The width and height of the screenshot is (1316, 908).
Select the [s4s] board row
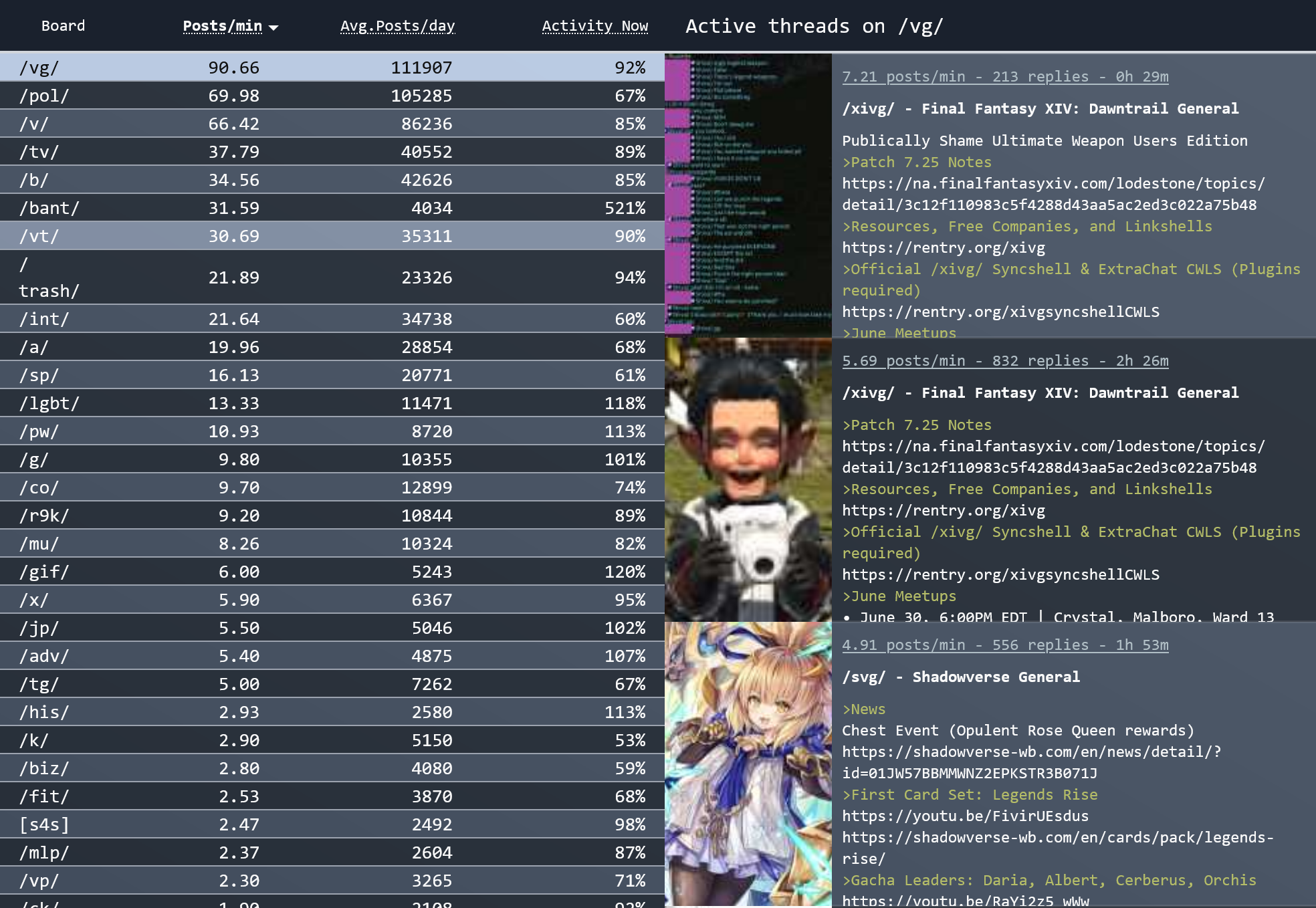pyautogui.click(x=332, y=824)
